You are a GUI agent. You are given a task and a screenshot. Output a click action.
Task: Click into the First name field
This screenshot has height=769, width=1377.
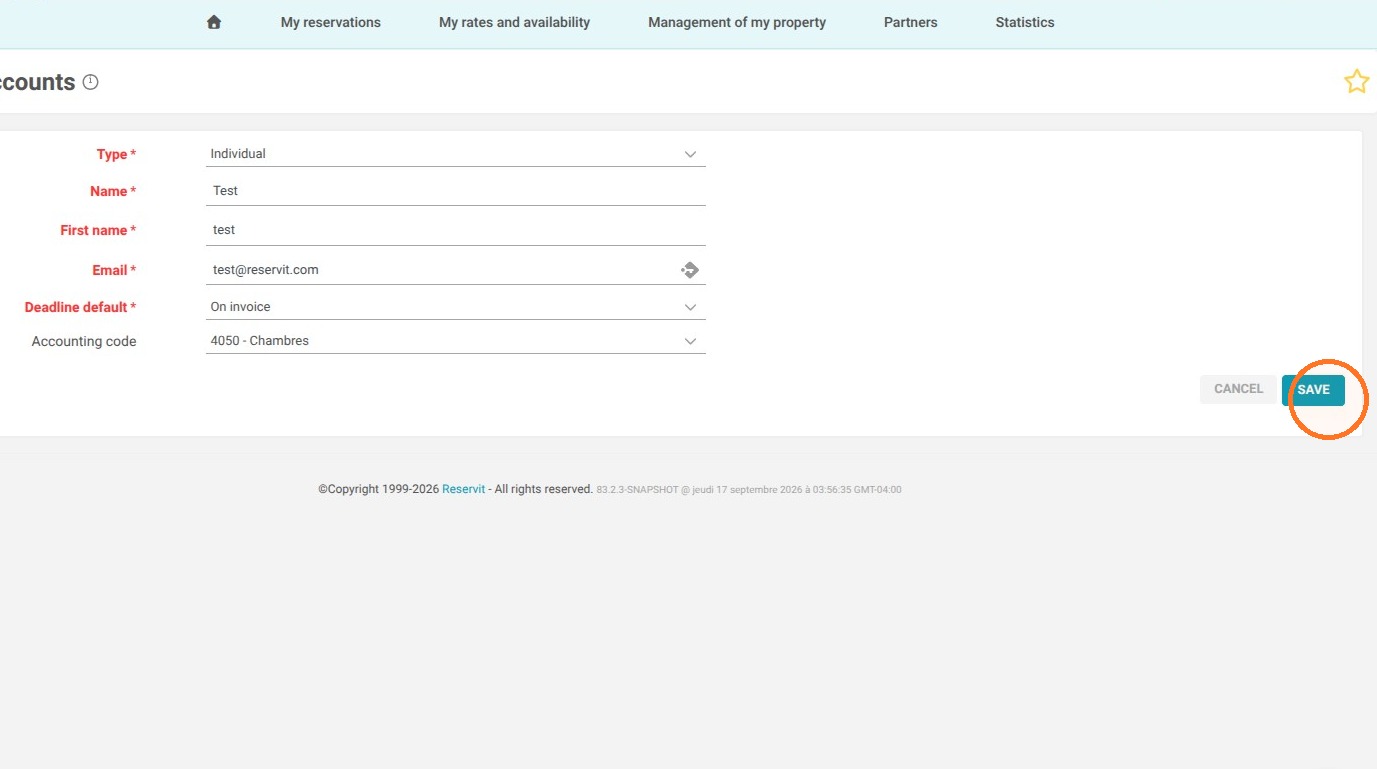455,230
